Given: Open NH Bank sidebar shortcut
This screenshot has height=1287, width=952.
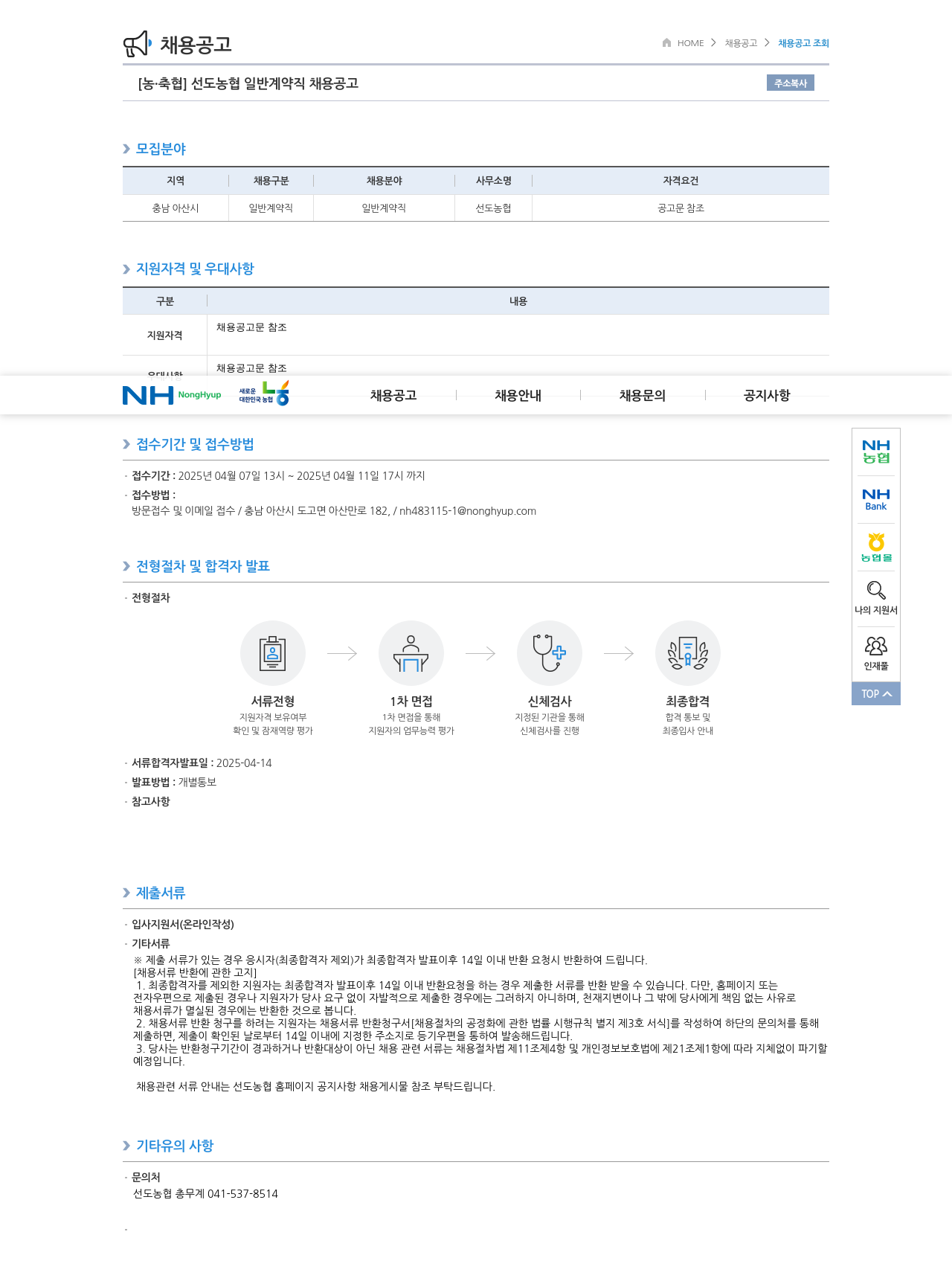Looking at the screenshot, I should pos(876,499).
